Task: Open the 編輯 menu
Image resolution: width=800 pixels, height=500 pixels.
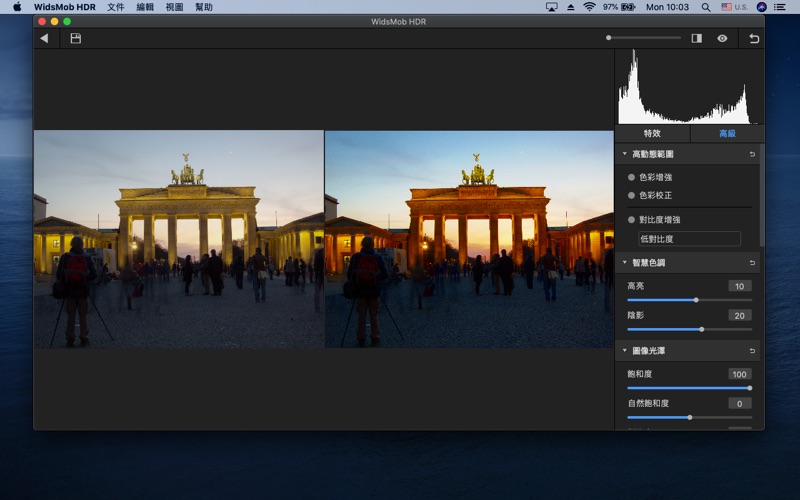Action: click(x=145, y=7)
